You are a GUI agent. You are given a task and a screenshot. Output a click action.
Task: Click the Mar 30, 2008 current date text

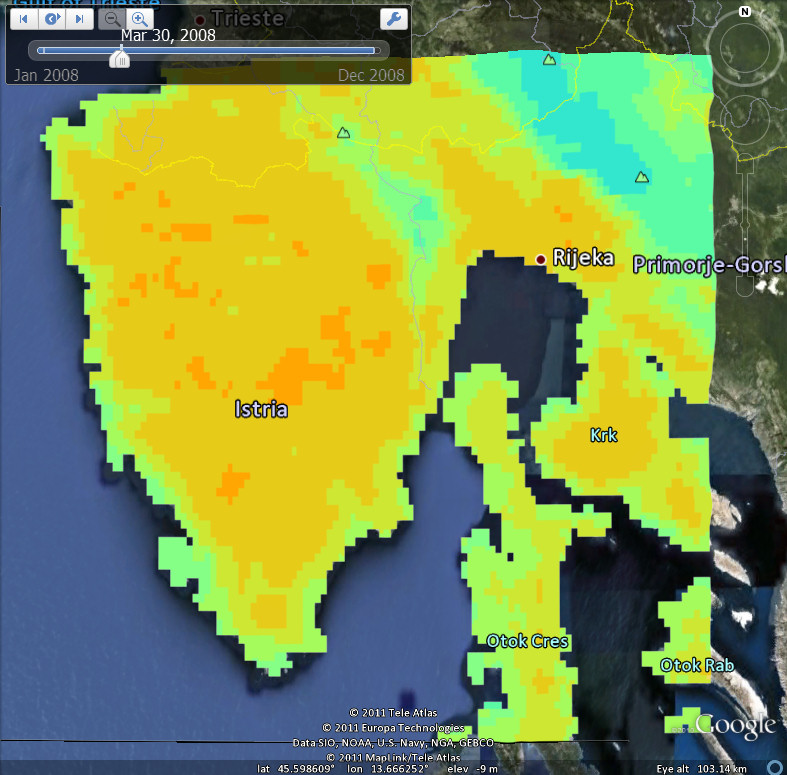pyautogui.click(x=168, y=35)
